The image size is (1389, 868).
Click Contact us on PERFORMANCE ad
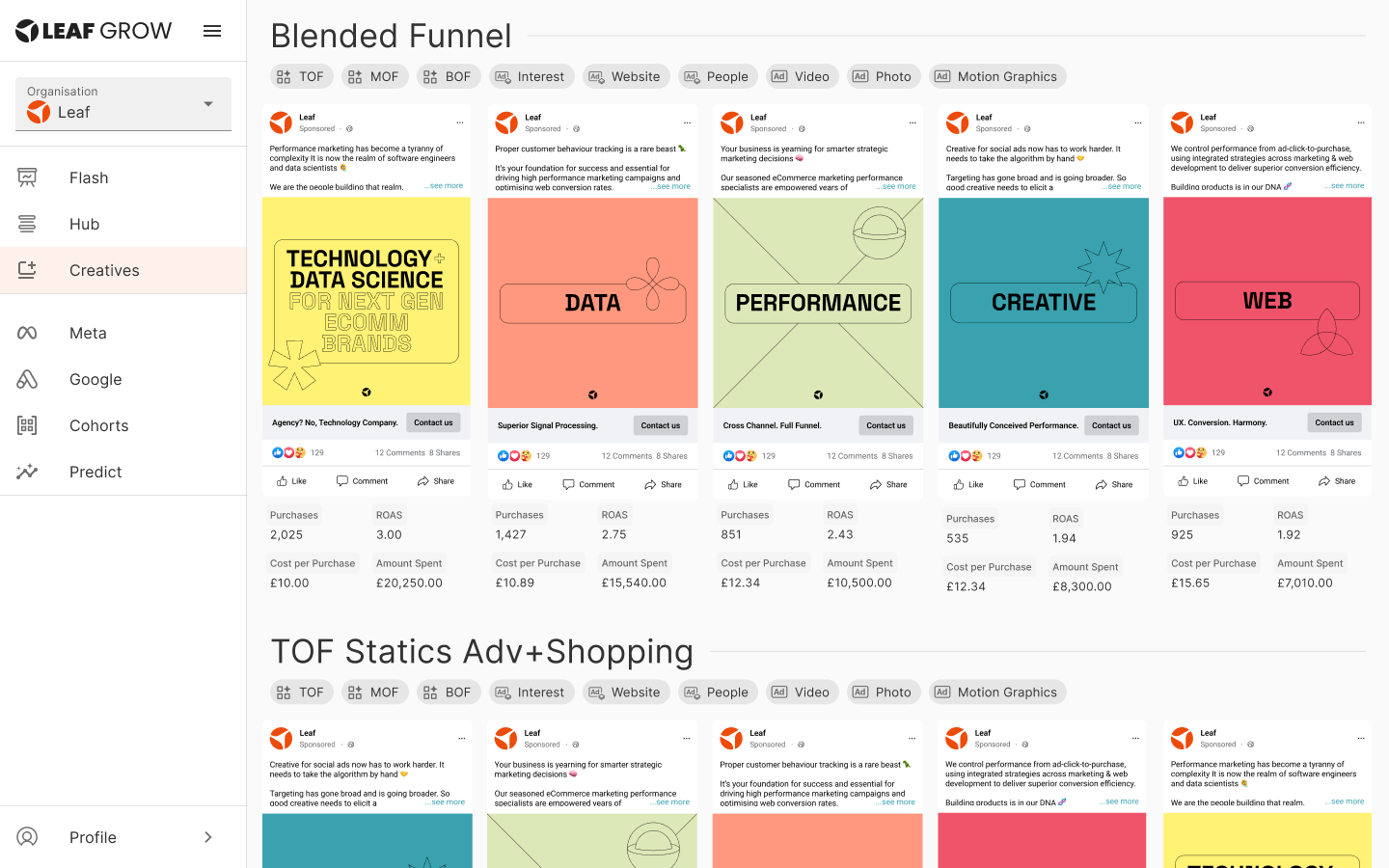pyautogui.click(x=885, y=425)
